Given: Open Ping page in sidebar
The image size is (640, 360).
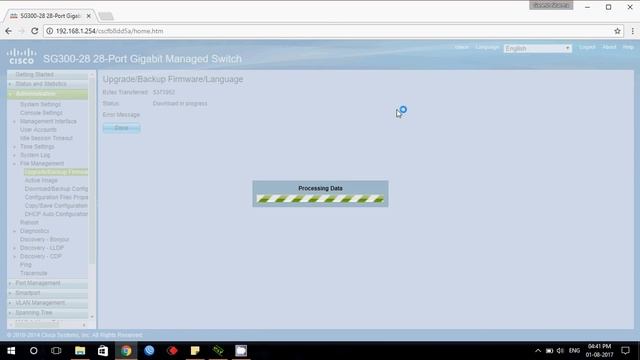Looking at the screenshot, I should click(x=25, y=265).
